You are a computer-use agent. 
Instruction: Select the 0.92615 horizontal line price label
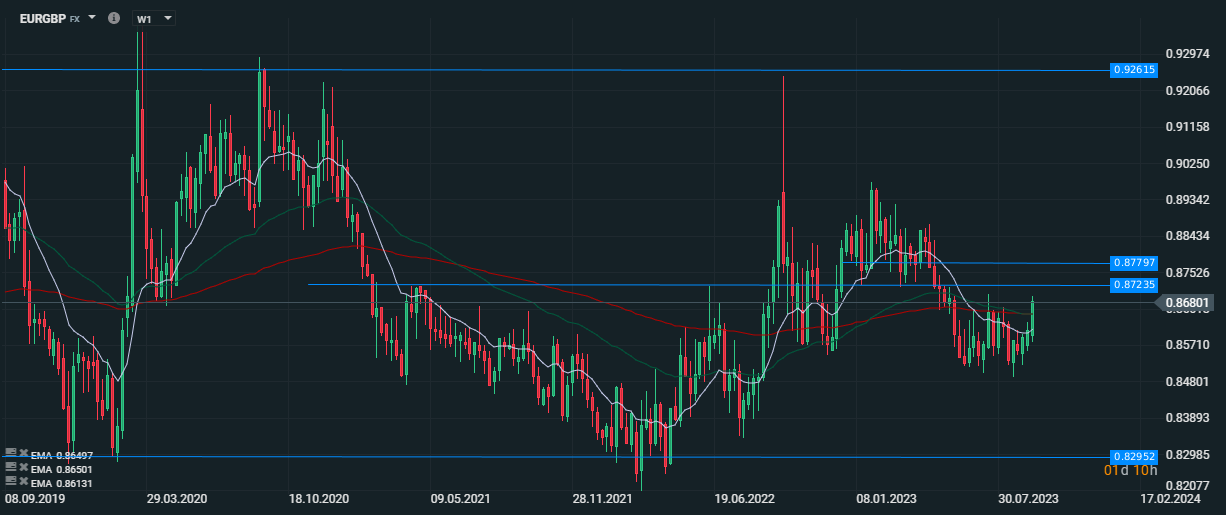point(1134,70)
